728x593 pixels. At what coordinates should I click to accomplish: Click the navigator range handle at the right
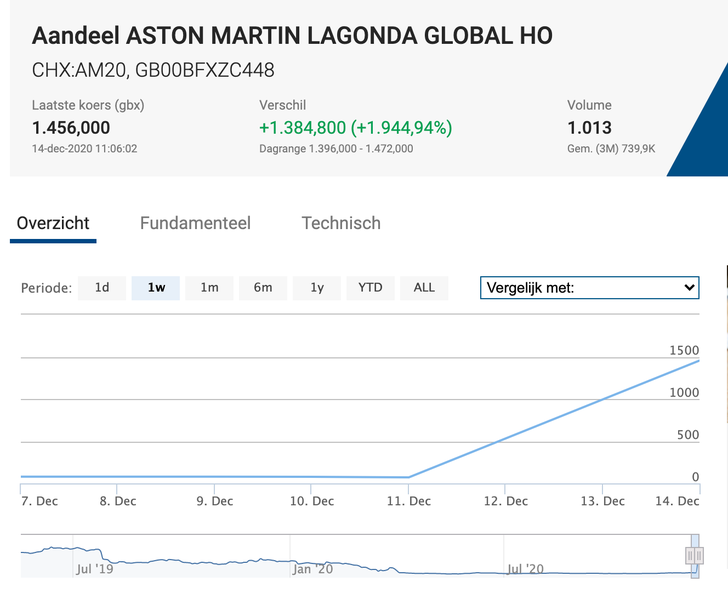tap(693, 556)
